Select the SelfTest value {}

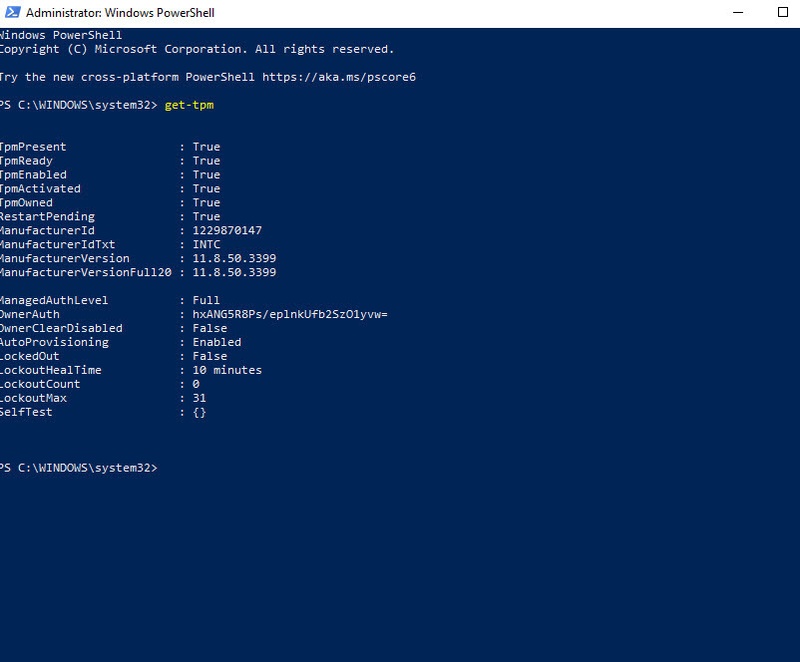199,412
